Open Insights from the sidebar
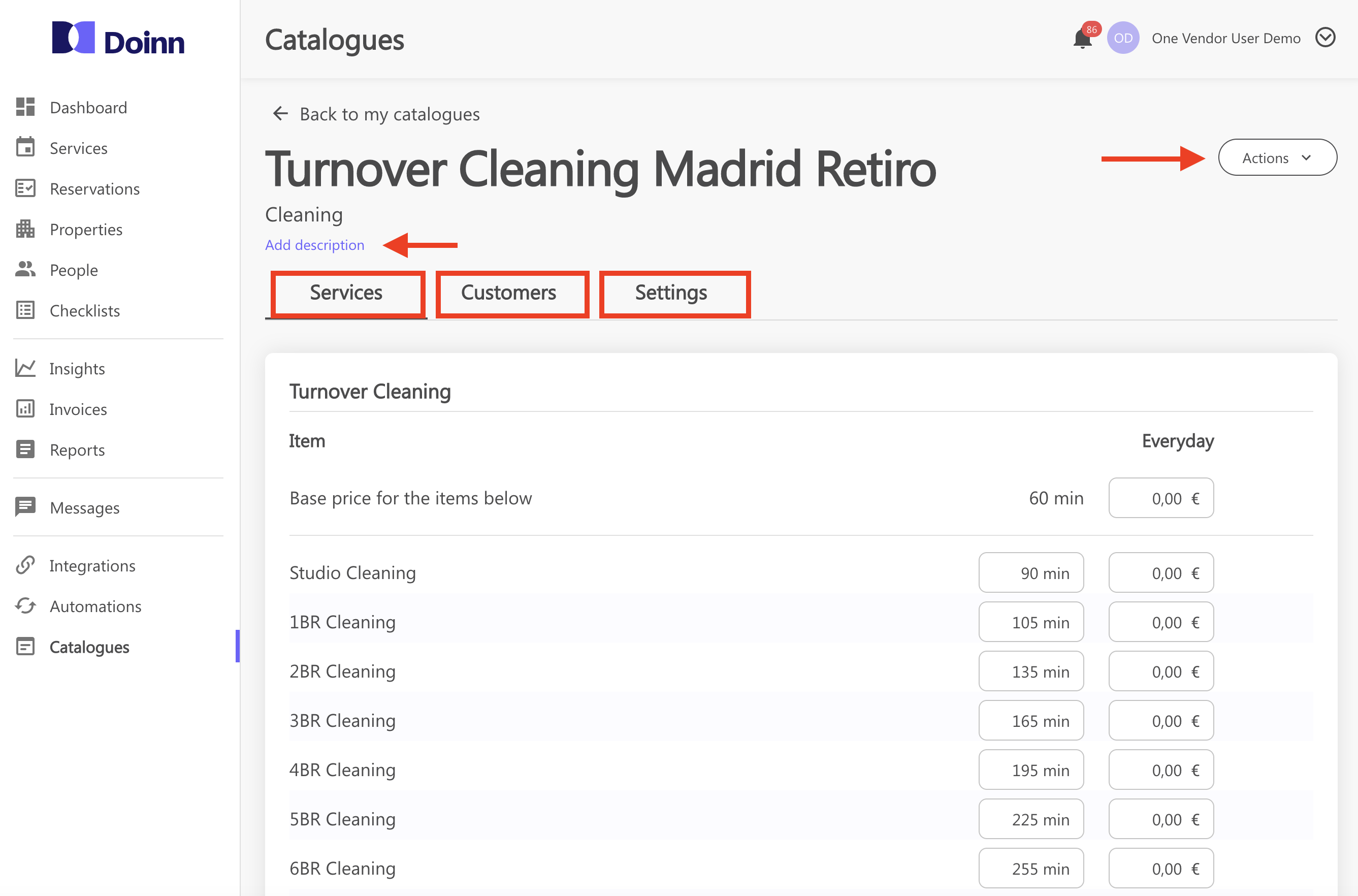This screenshot has width=1358, height=896. tap(77, 369)
